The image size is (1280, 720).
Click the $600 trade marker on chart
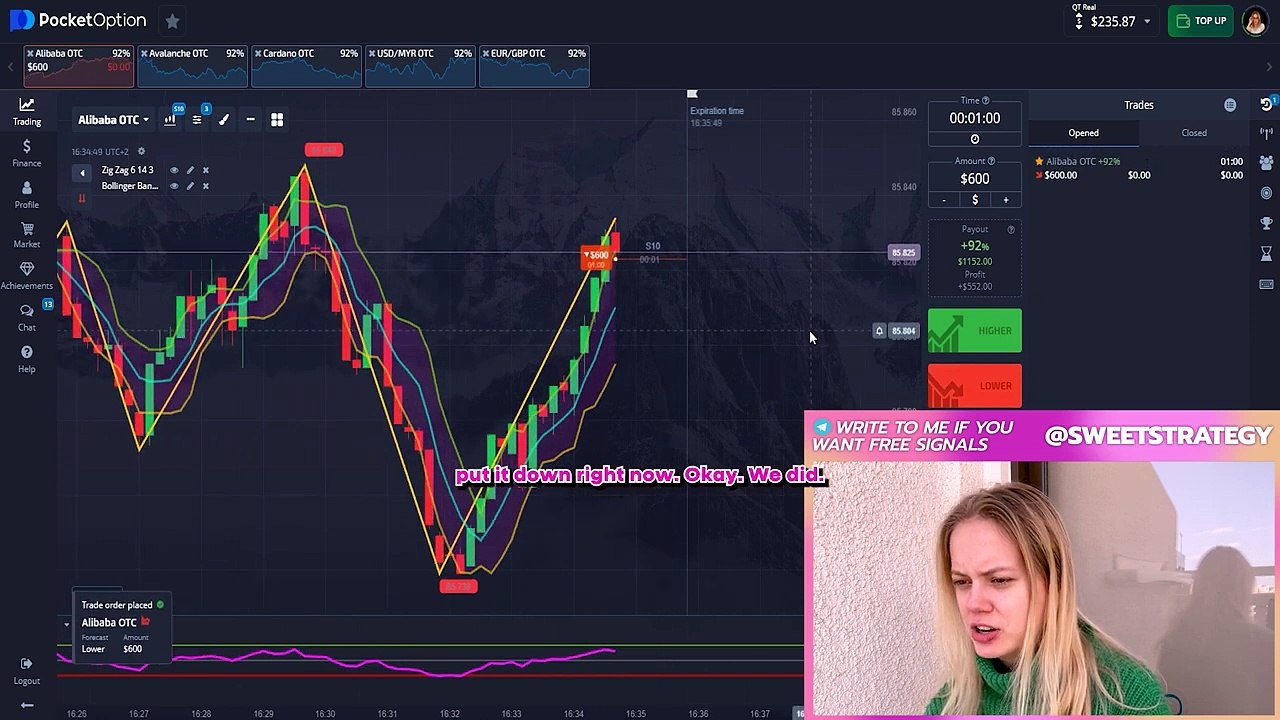coord(597,257)
